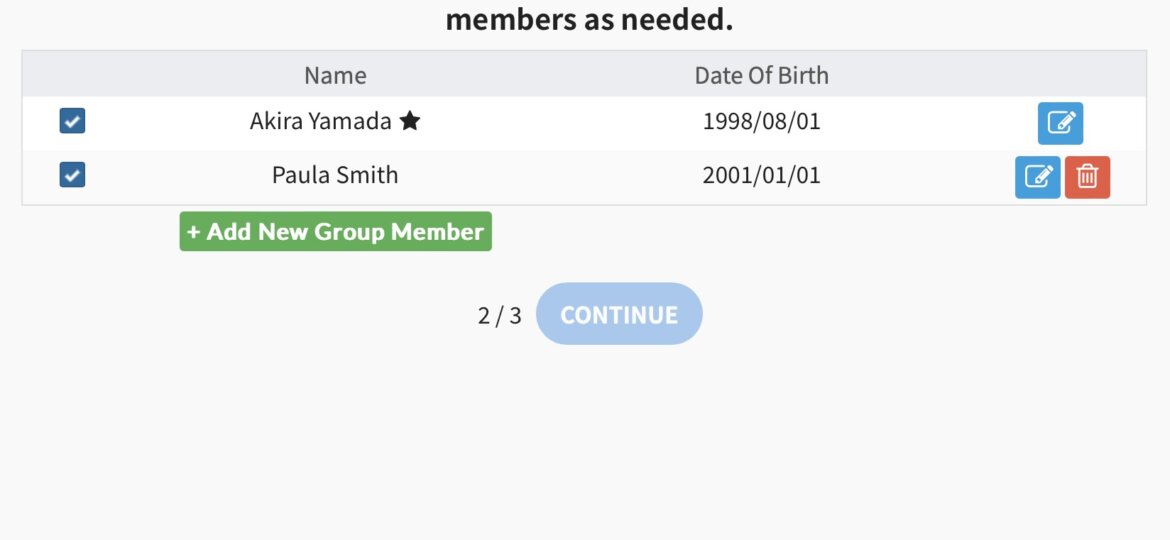Continue to the next step
The width and height of the screenshot is (1170, 540).
[x=619, y=314]
